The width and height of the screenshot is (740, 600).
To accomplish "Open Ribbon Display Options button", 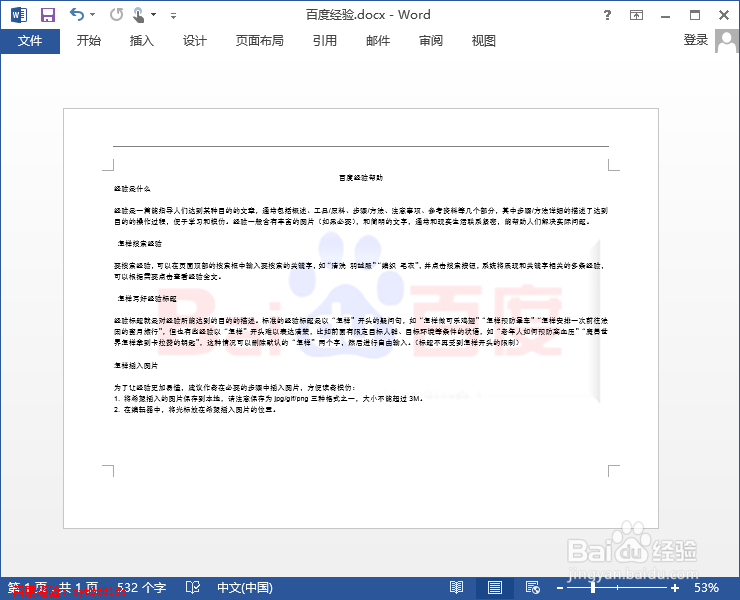I will (636, 15).
